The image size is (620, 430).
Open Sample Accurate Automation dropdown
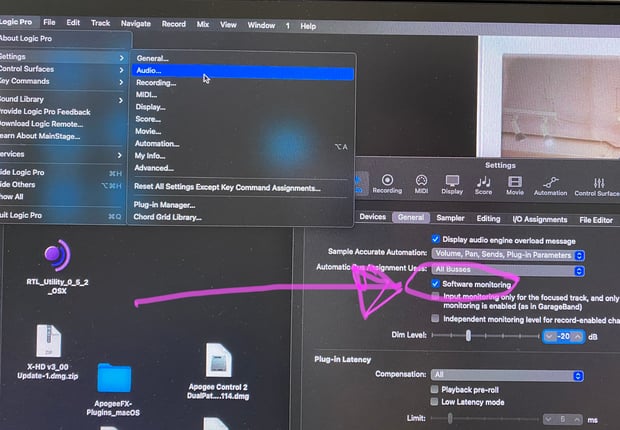508,255
